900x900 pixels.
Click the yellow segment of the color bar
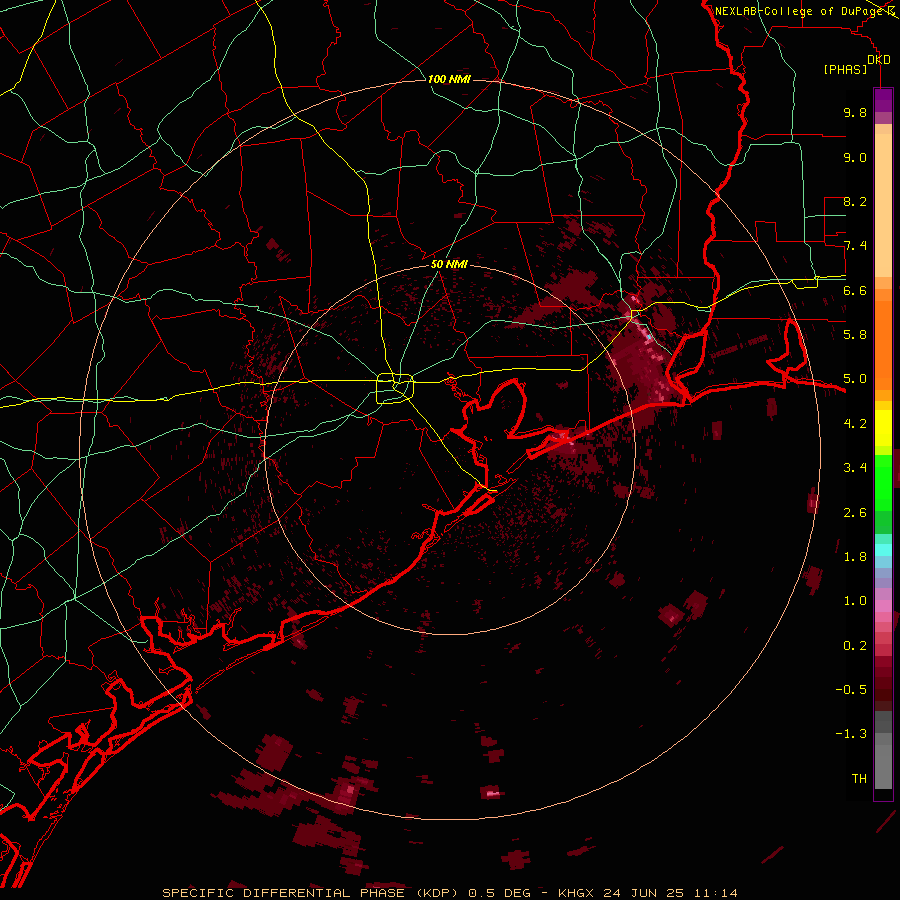click(x=883, y=428)
